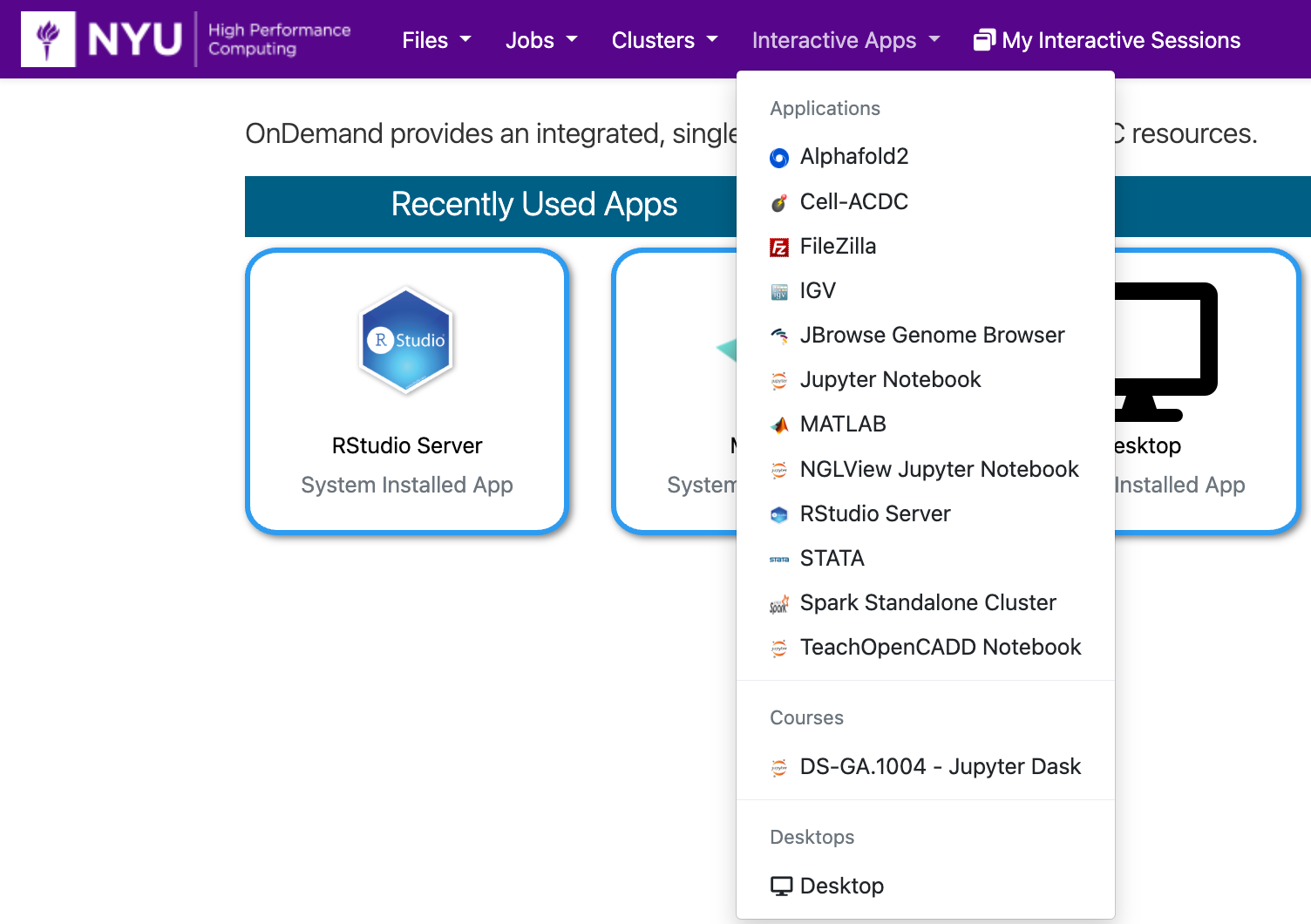Click the JBrowse Genome Browser icon
The height and width of the screenshot is (924, 1311).
pyautogui.click(x=779, y=336)
